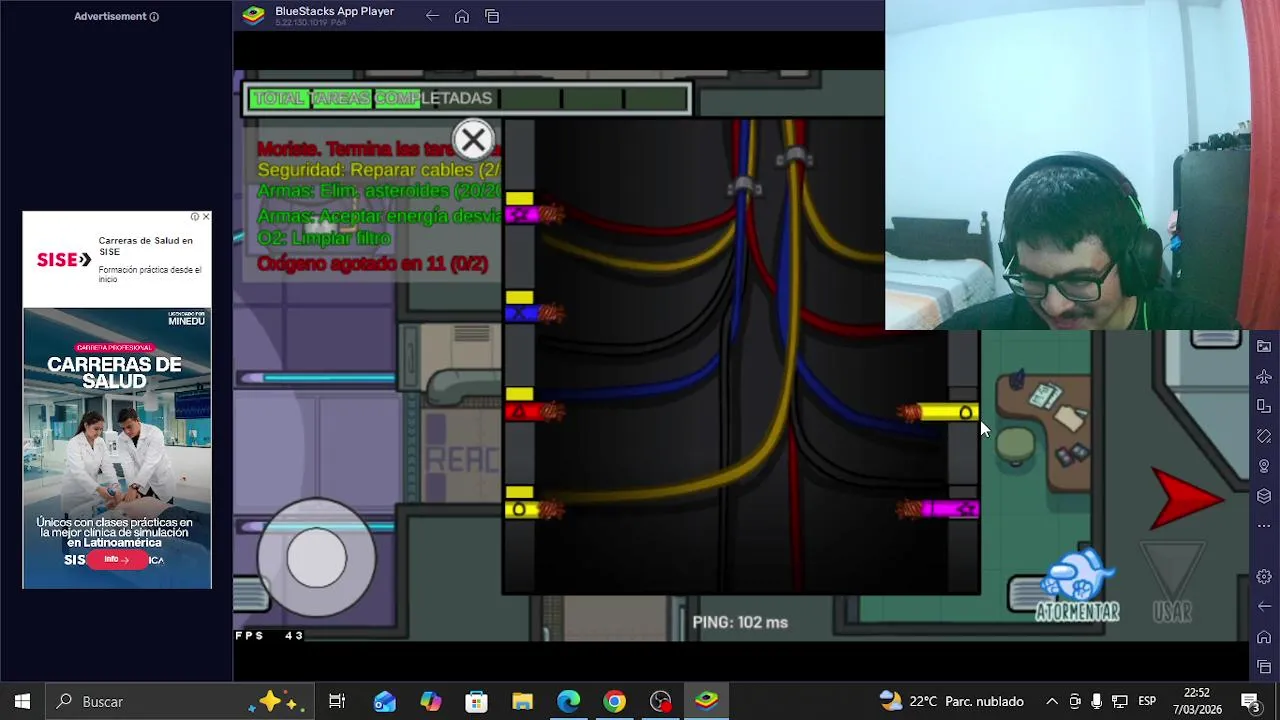The height and width of the screenshot is (720, 1280).
Task: Open the notification center icon
Action: tap(1250, 702)
